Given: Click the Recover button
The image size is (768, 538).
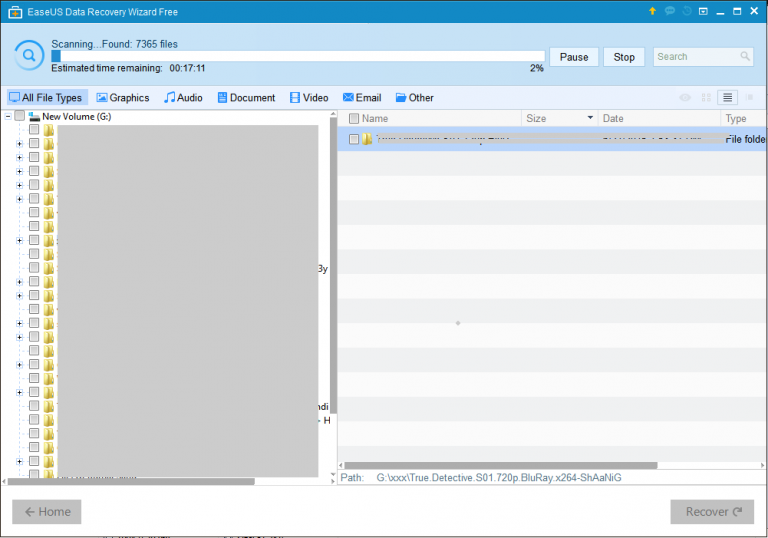Looking at the screenshot, I should tap(712, 512).
